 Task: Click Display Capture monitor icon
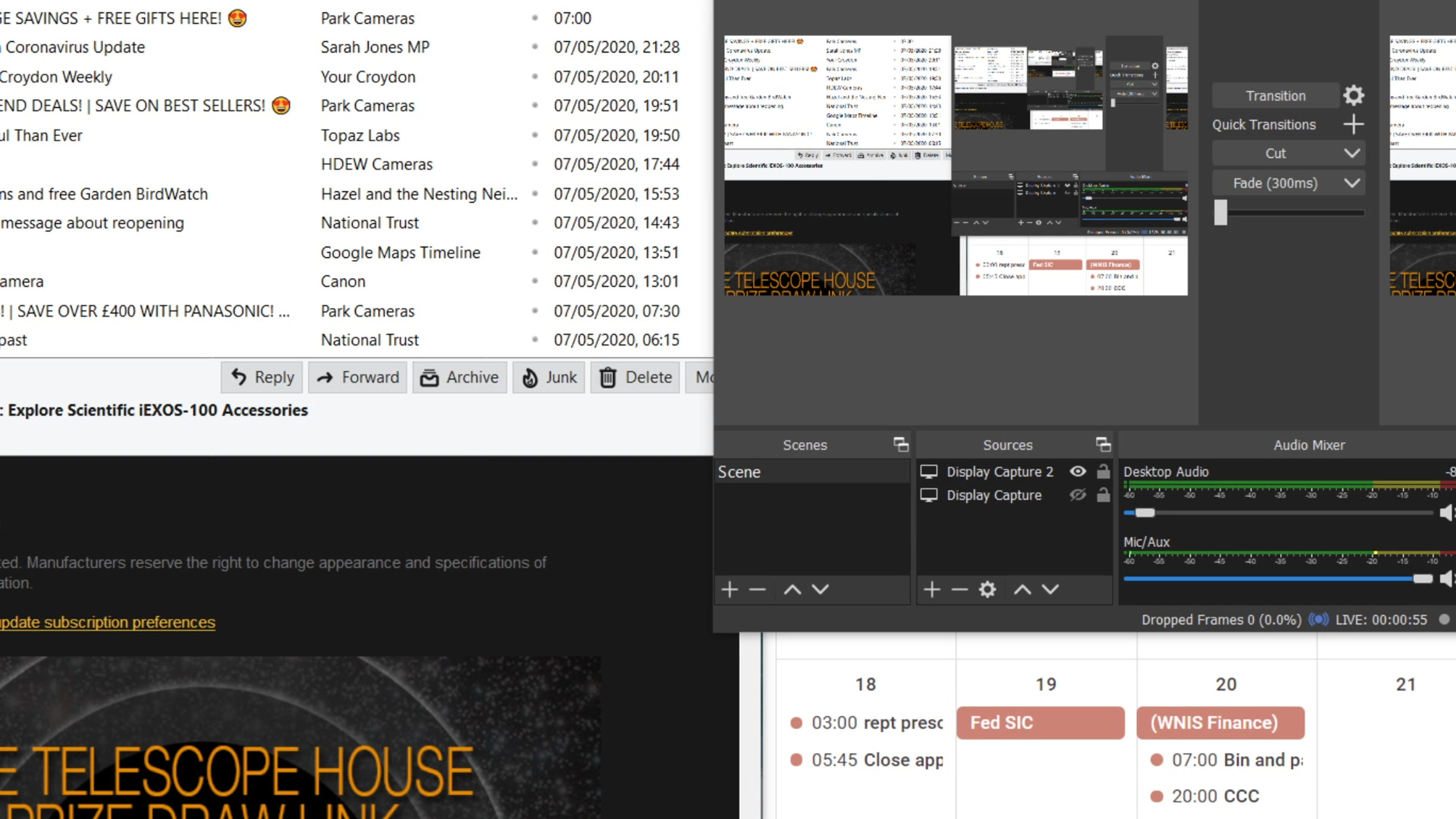coord(929,495)
